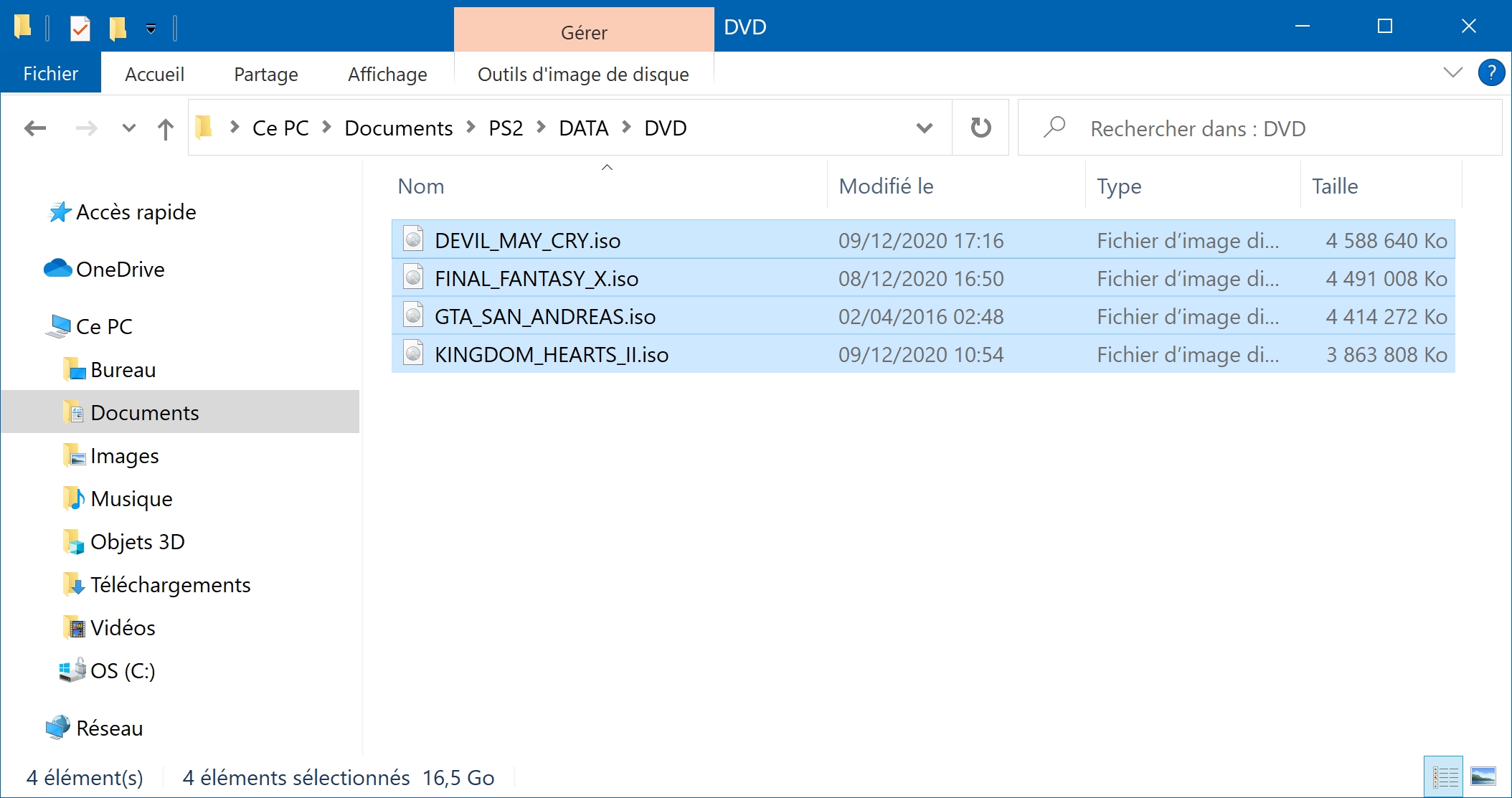Select the FINAL_FANTASY_X.iso file name
Viewport: 1512px width, 798px height.
537,278
